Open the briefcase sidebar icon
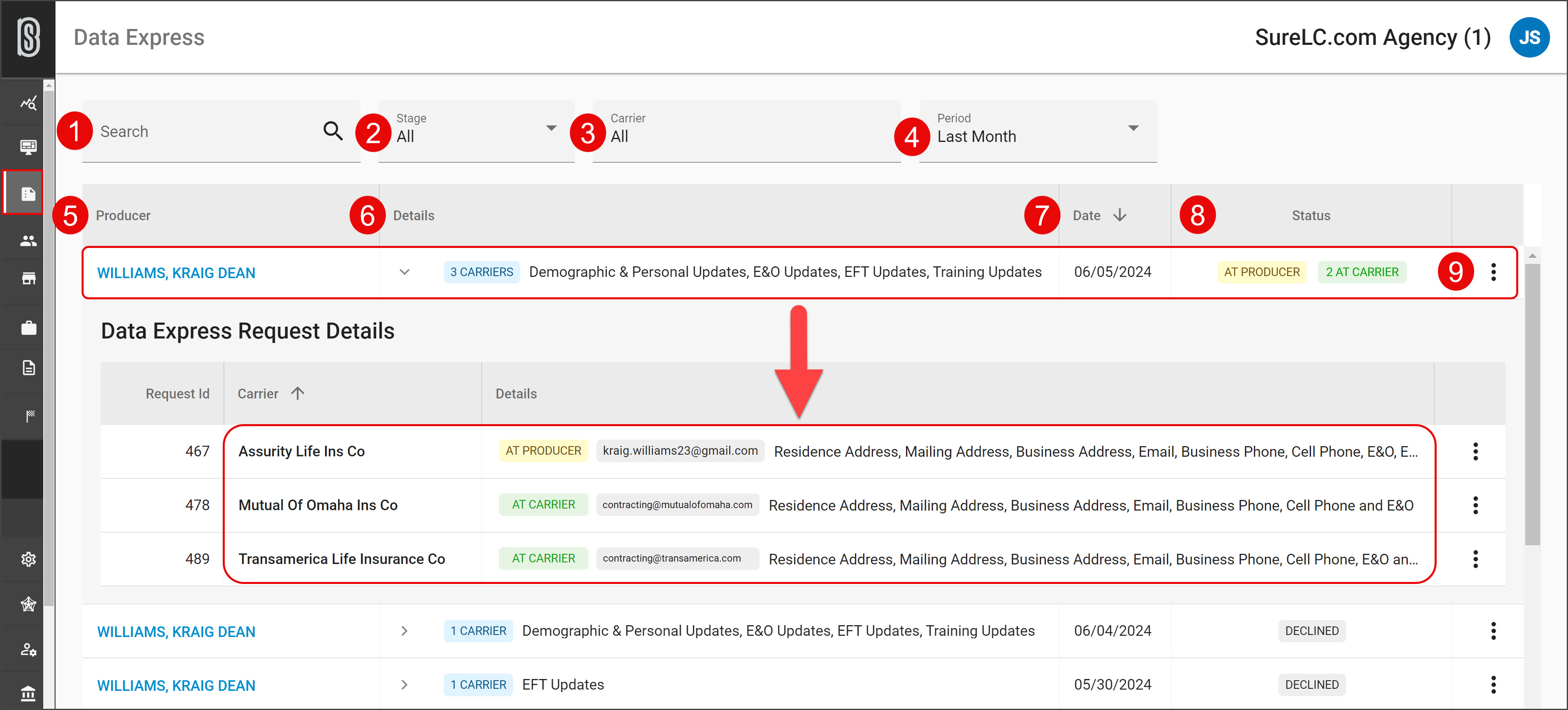Viewport: 1568px width, 710px height. tap(28, 328)
